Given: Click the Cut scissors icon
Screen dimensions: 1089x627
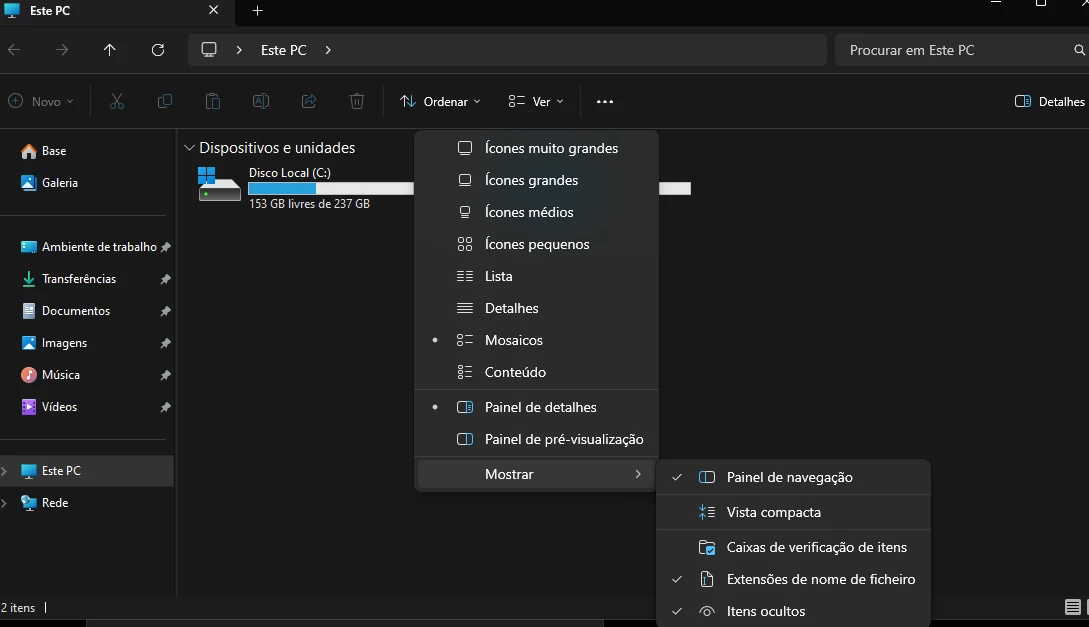Looking at the screenshot, I should 117,101.
